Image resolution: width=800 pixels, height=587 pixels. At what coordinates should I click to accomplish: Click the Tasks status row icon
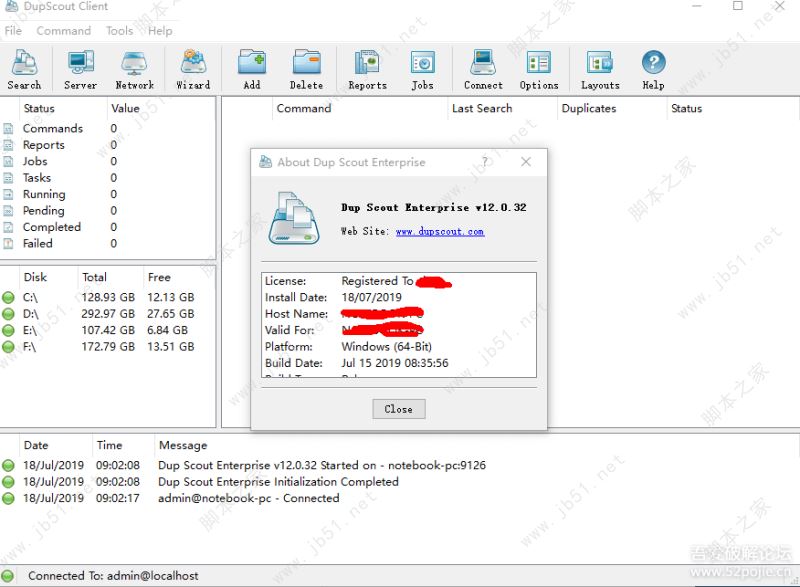point(8,178)
